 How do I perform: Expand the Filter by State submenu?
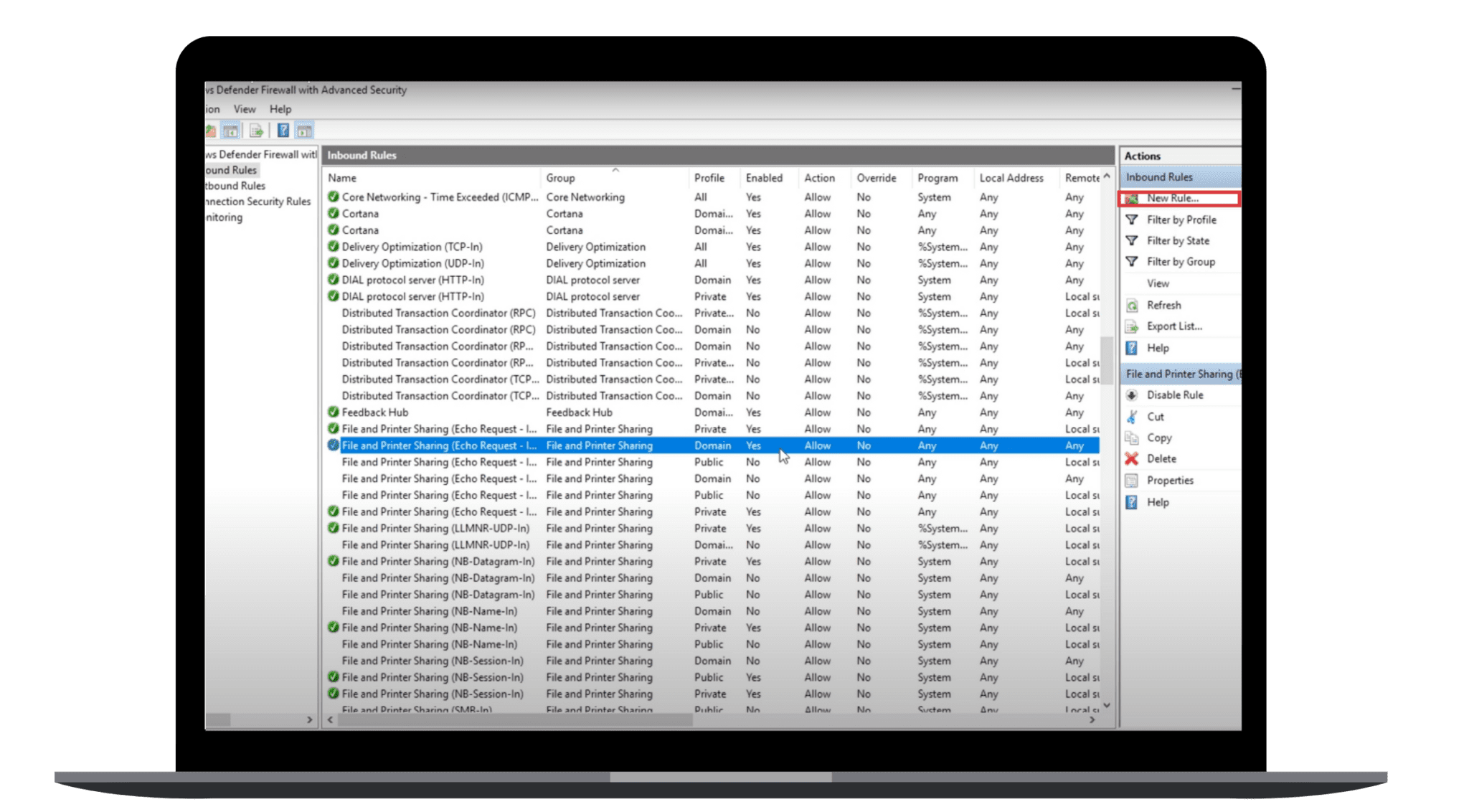click(x=1177, y=241)
